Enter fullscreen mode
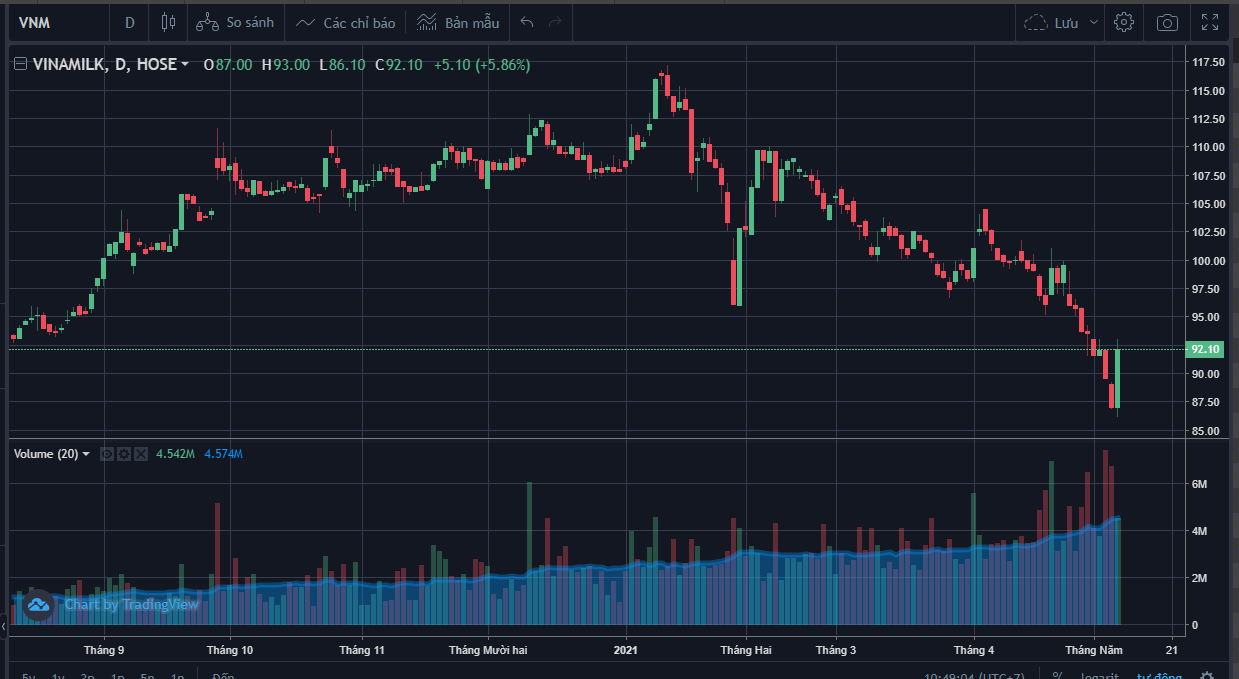1239x679 pixels. point(1209,22)
